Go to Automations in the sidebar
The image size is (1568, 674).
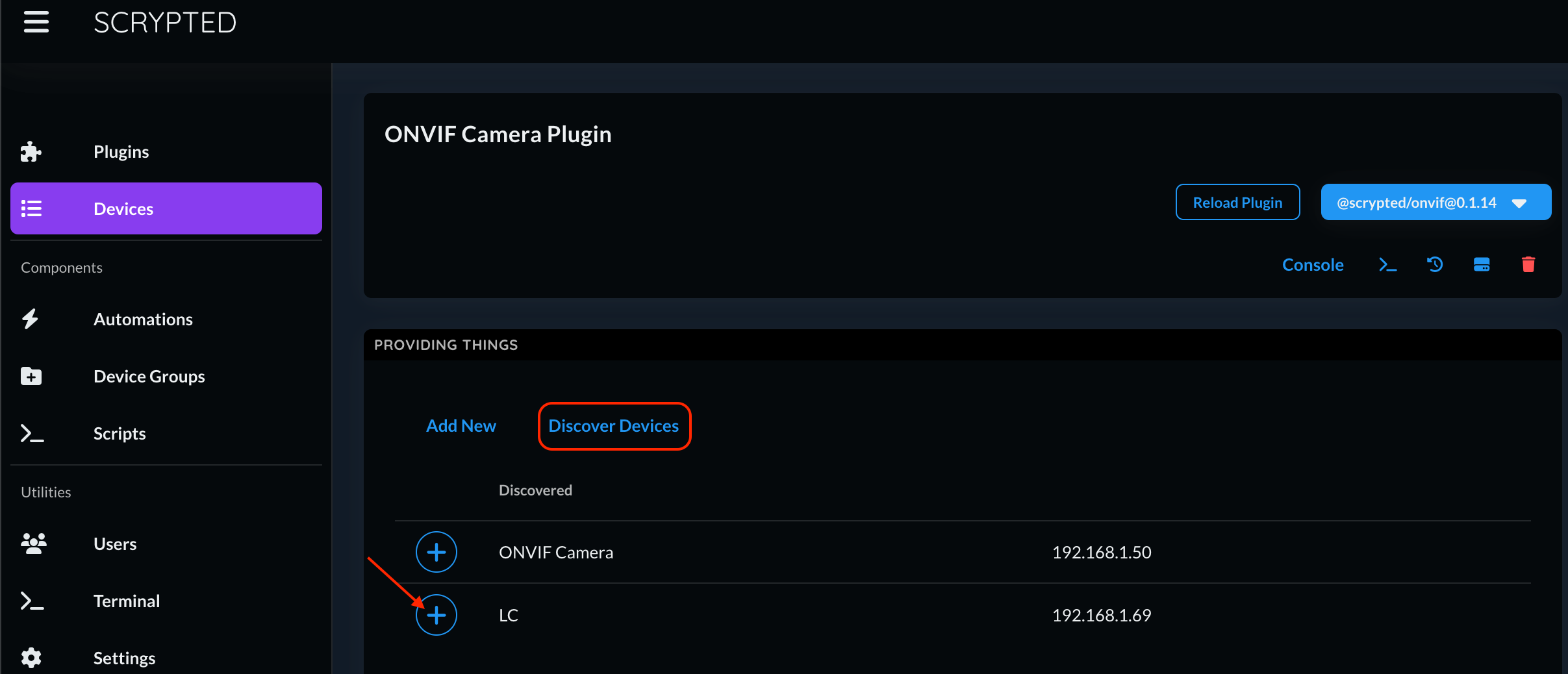point(143,319)
